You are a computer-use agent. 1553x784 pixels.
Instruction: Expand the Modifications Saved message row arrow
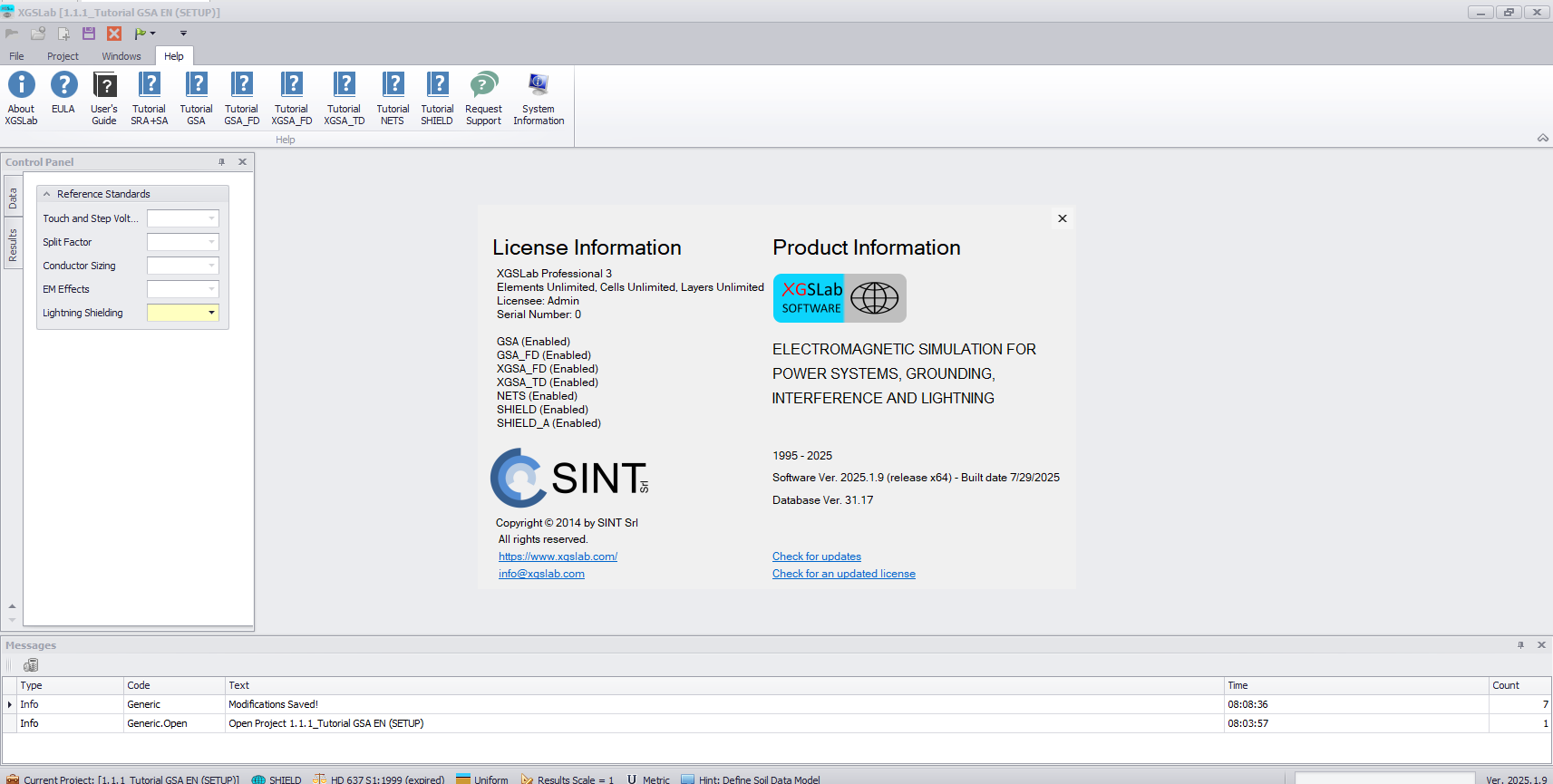[10, 704]
